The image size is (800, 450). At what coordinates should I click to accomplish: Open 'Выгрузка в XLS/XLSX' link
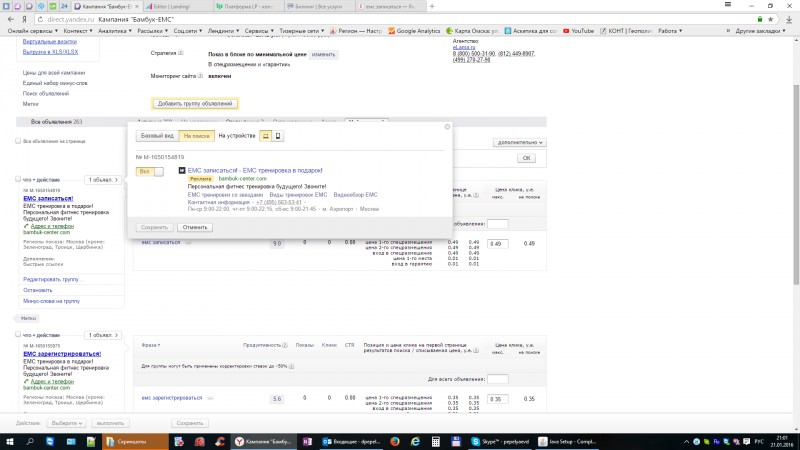51,52
